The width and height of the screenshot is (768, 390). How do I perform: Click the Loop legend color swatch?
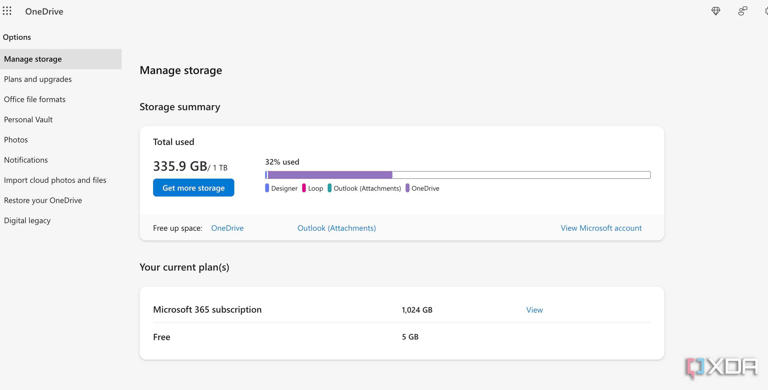point(304,188)
